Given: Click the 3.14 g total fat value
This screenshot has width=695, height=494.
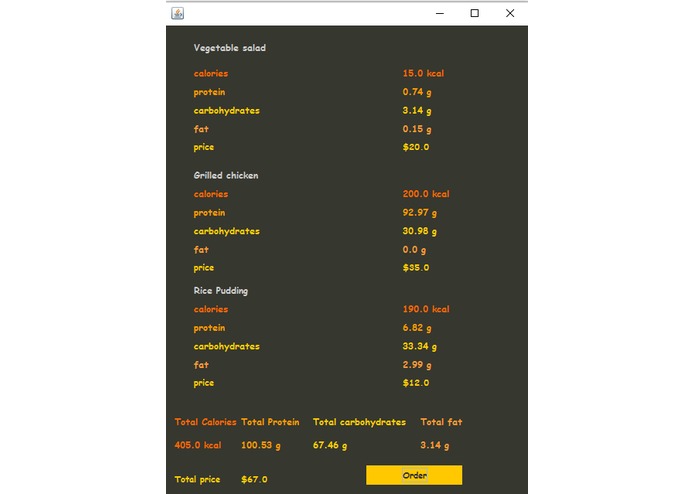Looking at the screenshot, I should coord(435,445).
